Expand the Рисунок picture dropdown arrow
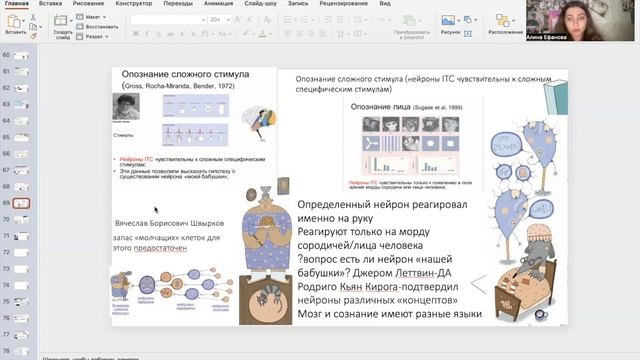 pyautogui.click(x=459, y=20)
